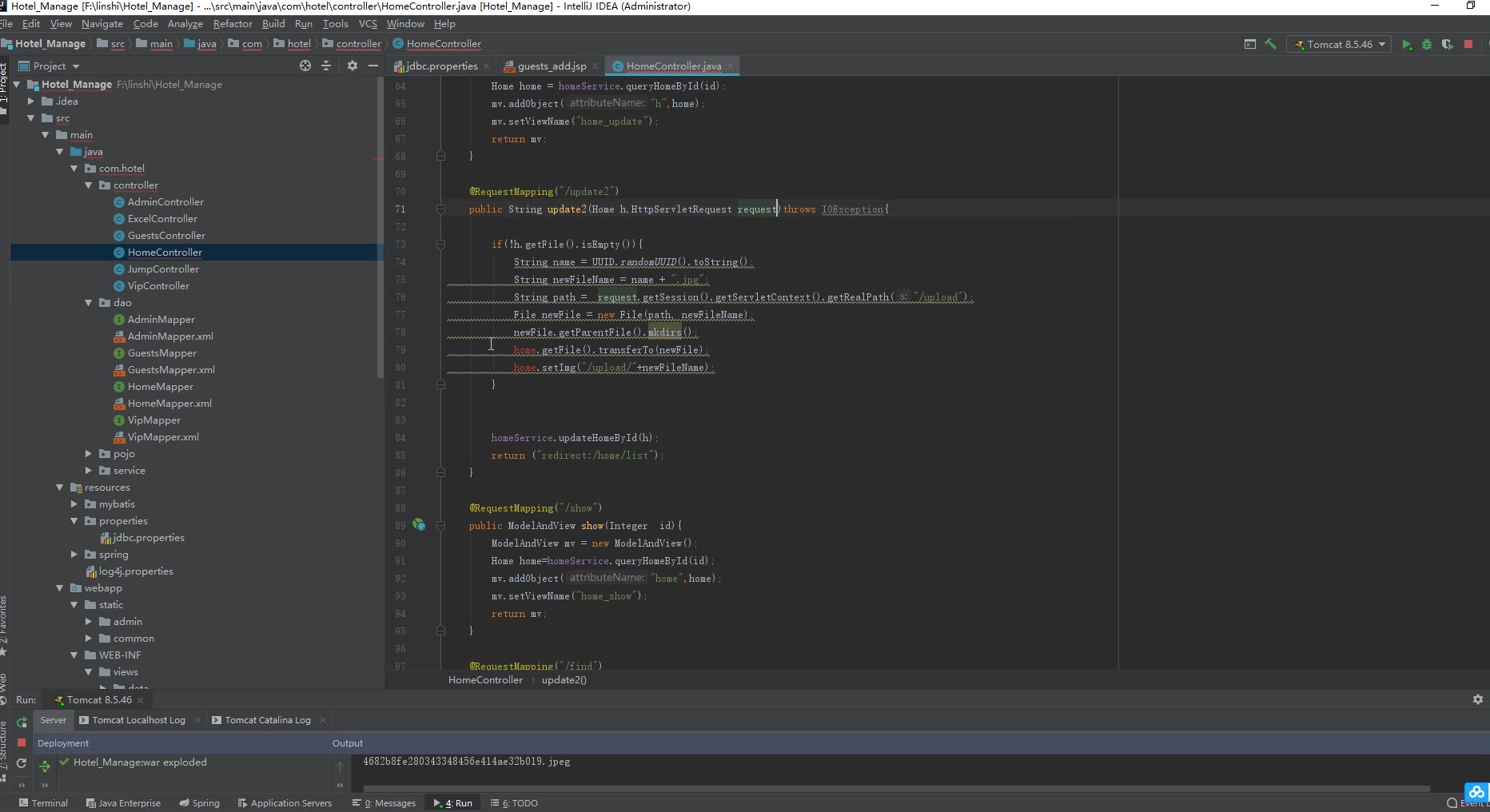Open VipController in the tree
This screenshot has height=812, width=1490.
click(158, 286)
